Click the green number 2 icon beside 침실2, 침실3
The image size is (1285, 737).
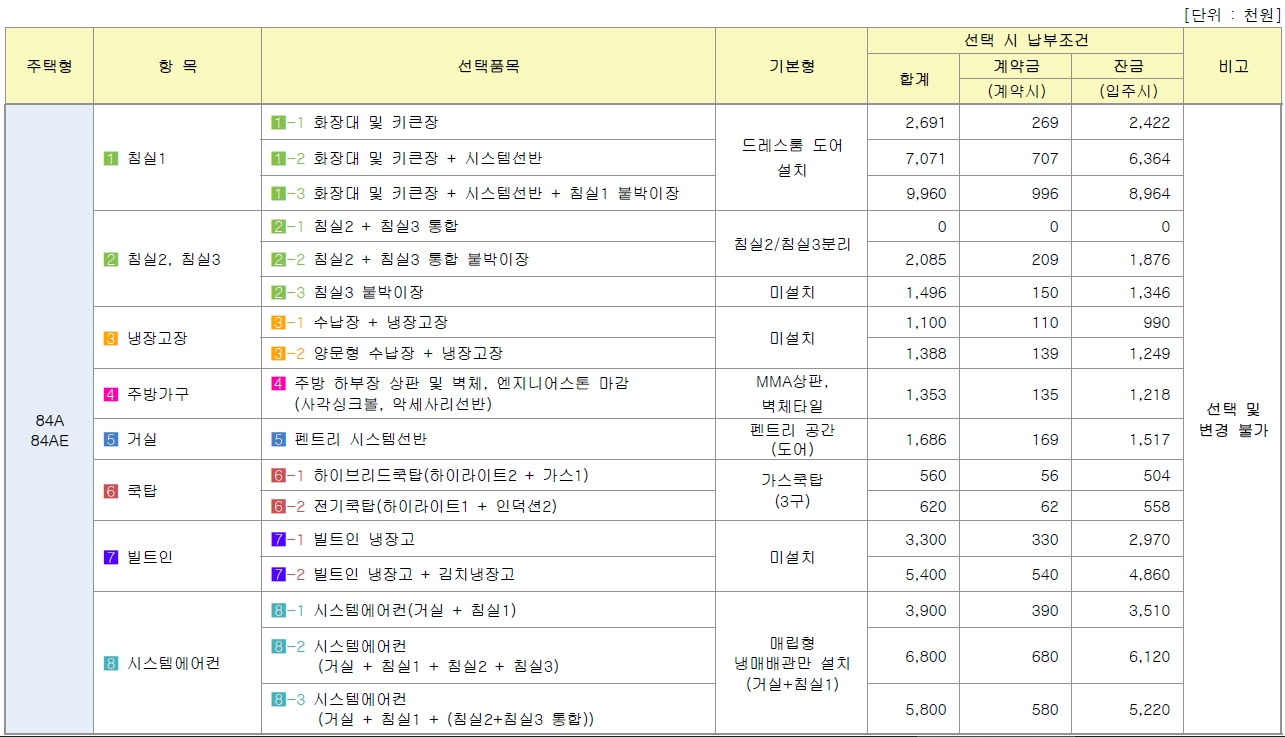click(x=111, y=260)
